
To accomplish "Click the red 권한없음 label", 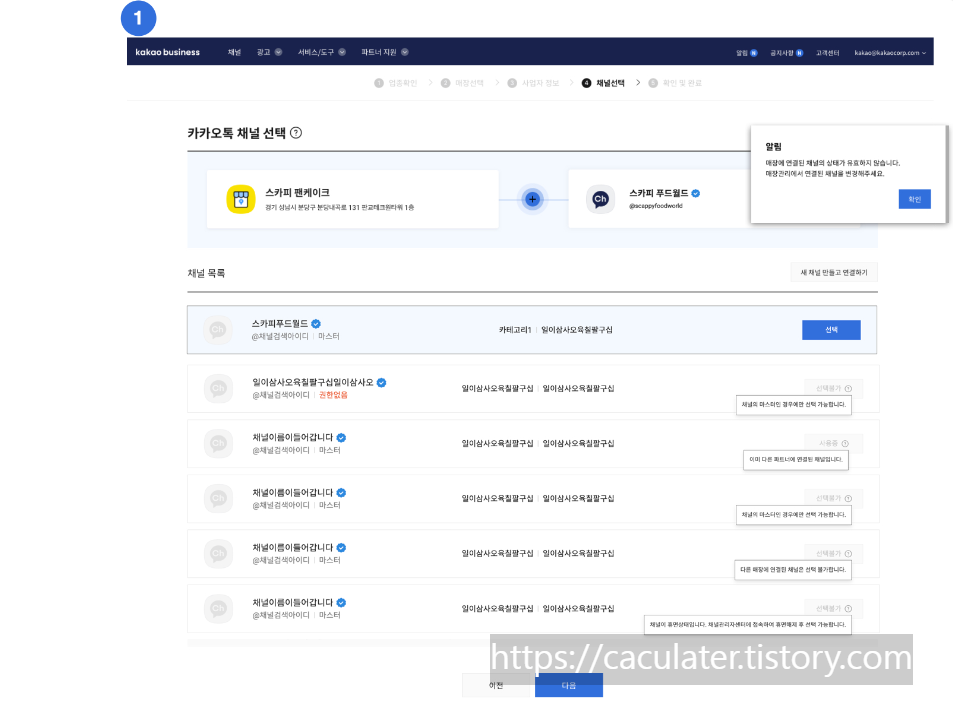I will [333, 395].
